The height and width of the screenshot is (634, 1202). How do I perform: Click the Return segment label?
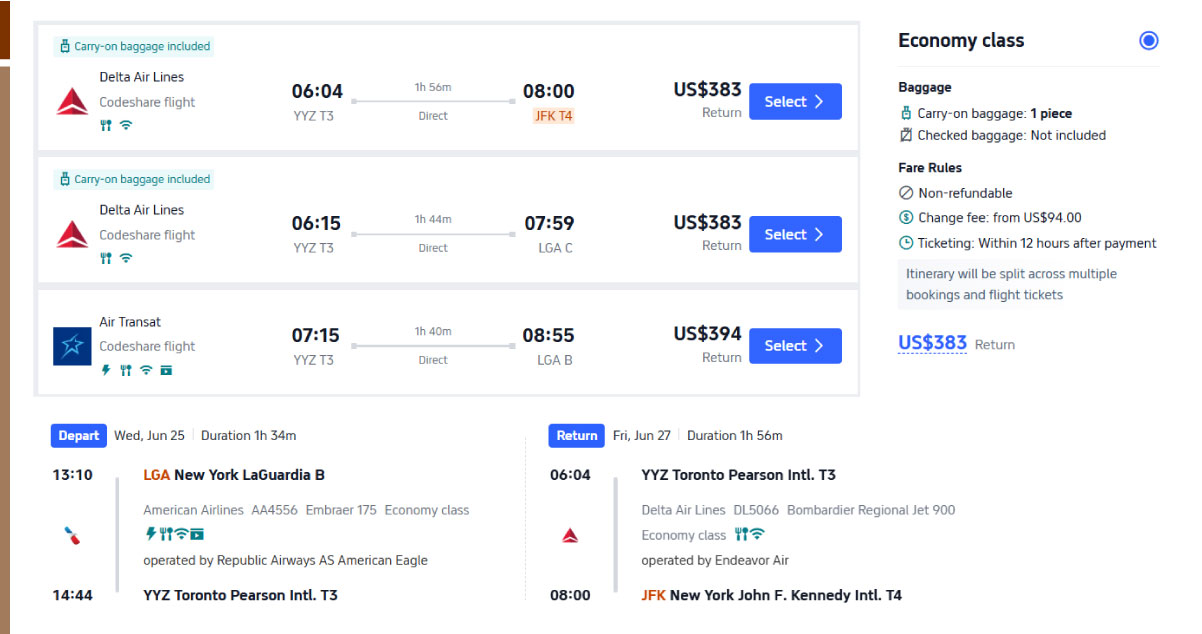pyautogui.click(x=577, y=435)
